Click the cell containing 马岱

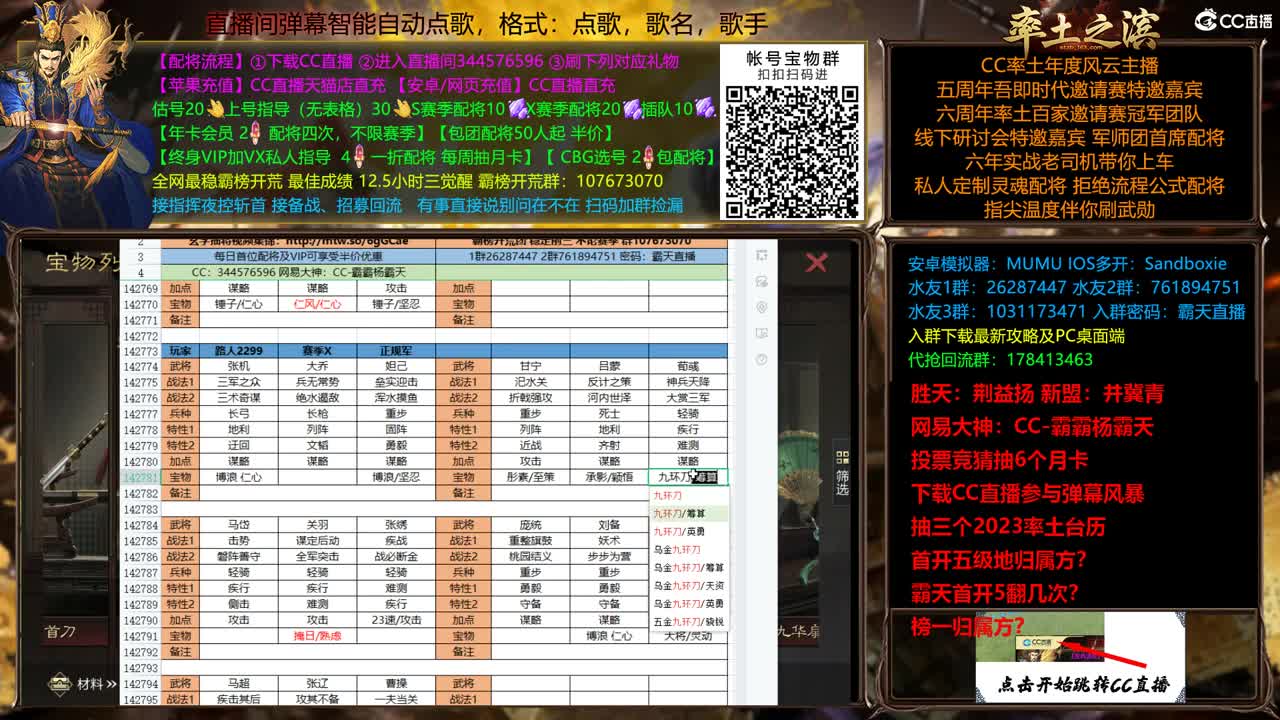point(239,525)
